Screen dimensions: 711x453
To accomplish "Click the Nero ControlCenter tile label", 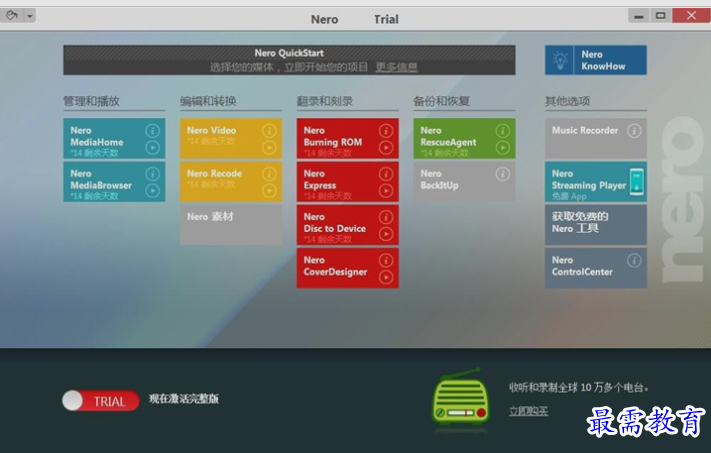I will [x=582, y=266].
